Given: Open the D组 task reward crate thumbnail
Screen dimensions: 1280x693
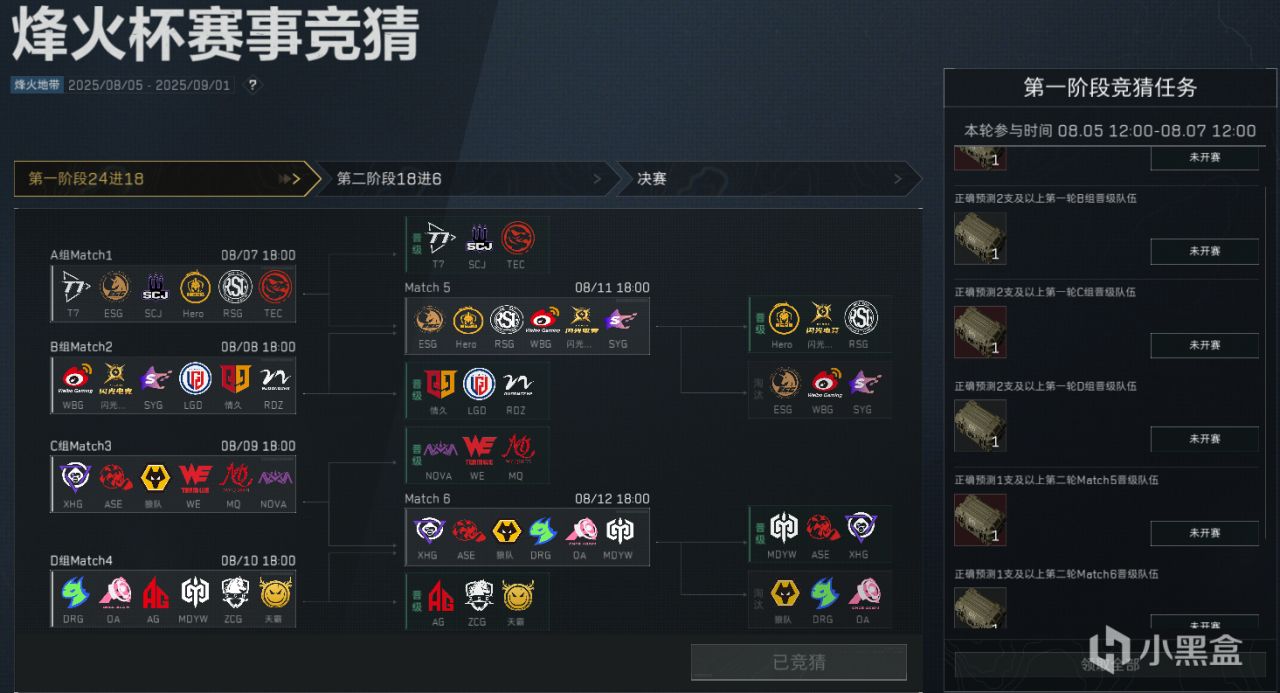Looking at the screenshot, I should click(x=980, y=426).
